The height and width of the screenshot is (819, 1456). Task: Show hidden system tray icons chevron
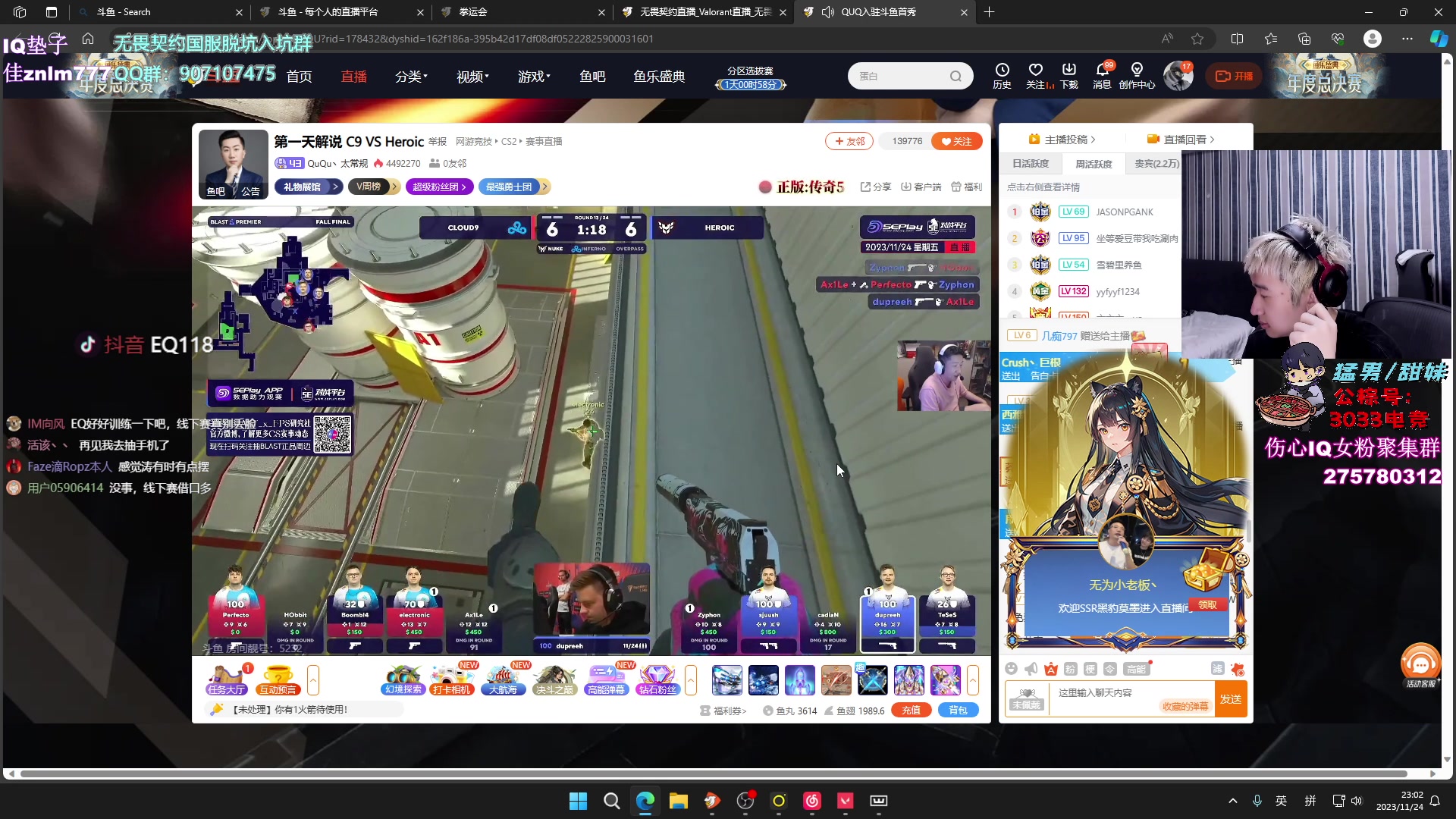(x=1233, y=801)
